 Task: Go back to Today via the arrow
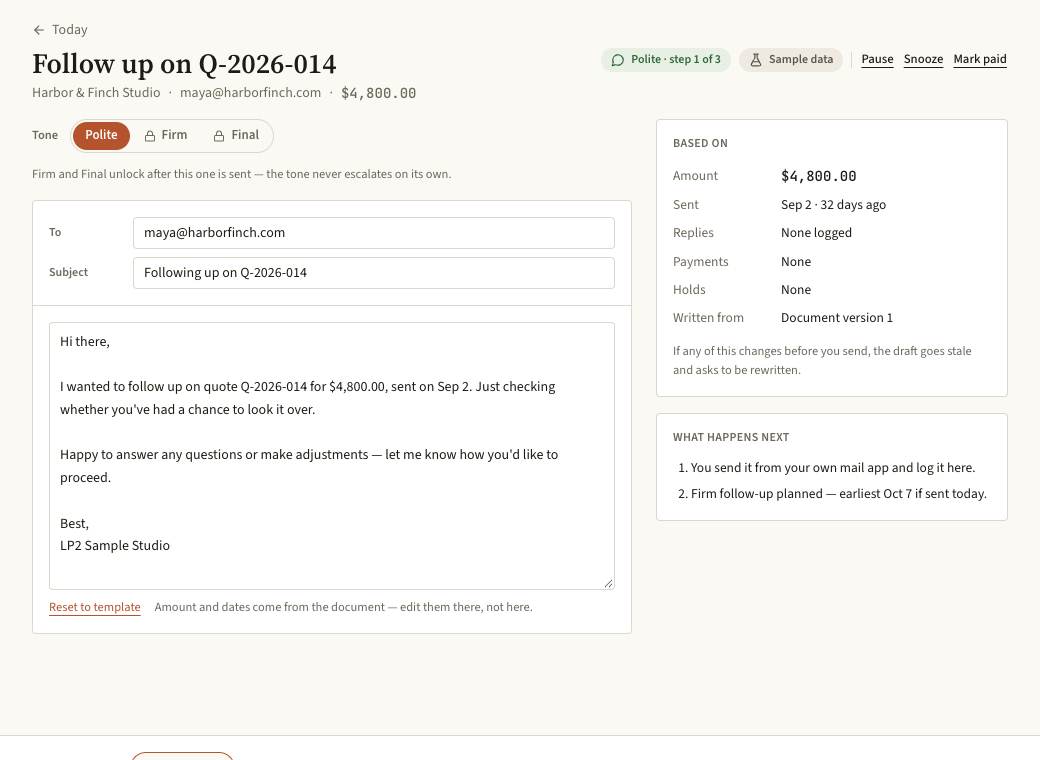(x=38, y=30)
